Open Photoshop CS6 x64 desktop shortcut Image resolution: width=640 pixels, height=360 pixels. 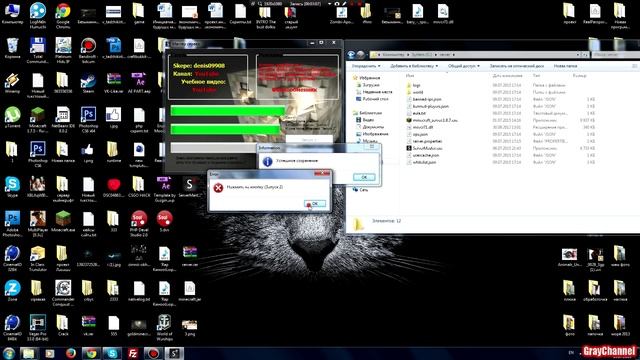tap(88, 120)
